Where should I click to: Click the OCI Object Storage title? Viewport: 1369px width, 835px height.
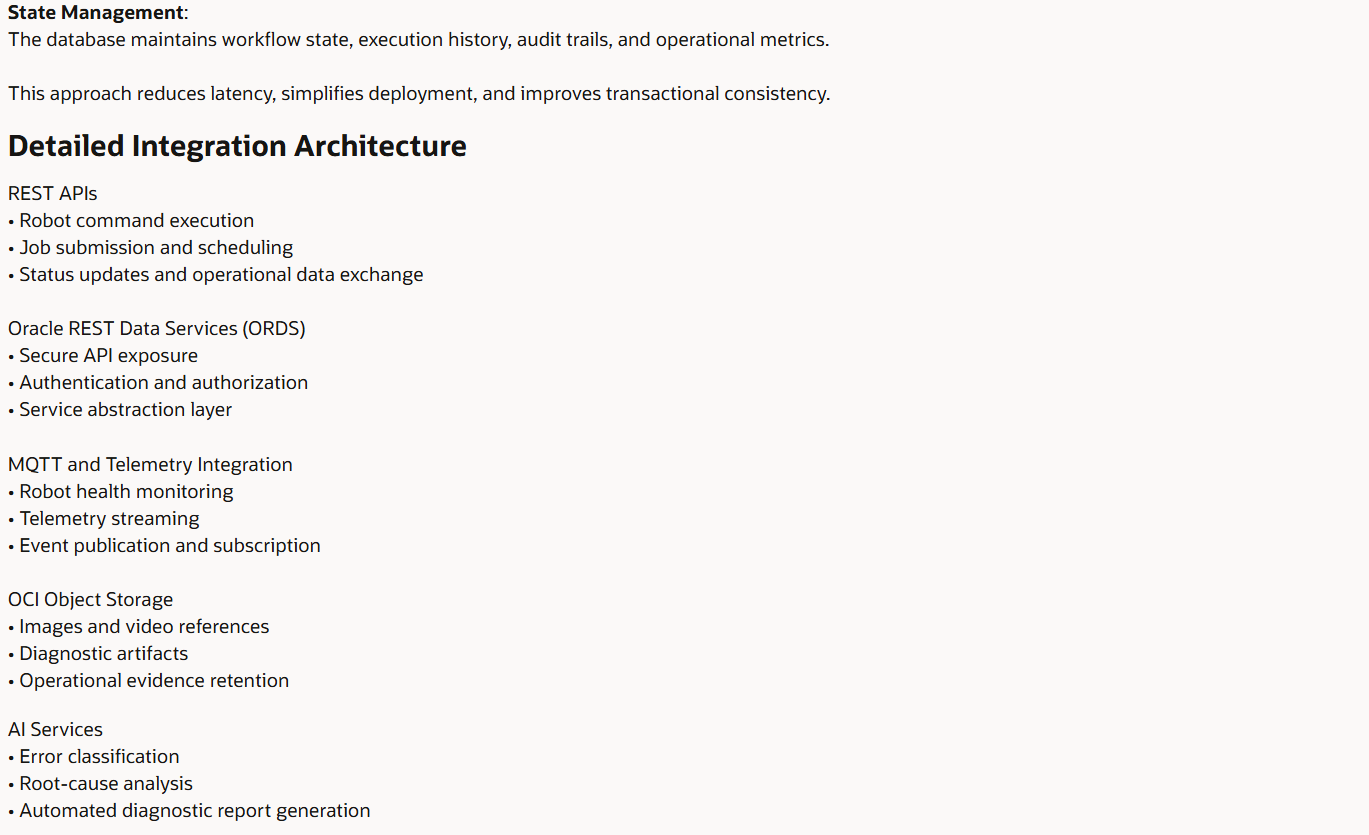[x=91, y=599]
